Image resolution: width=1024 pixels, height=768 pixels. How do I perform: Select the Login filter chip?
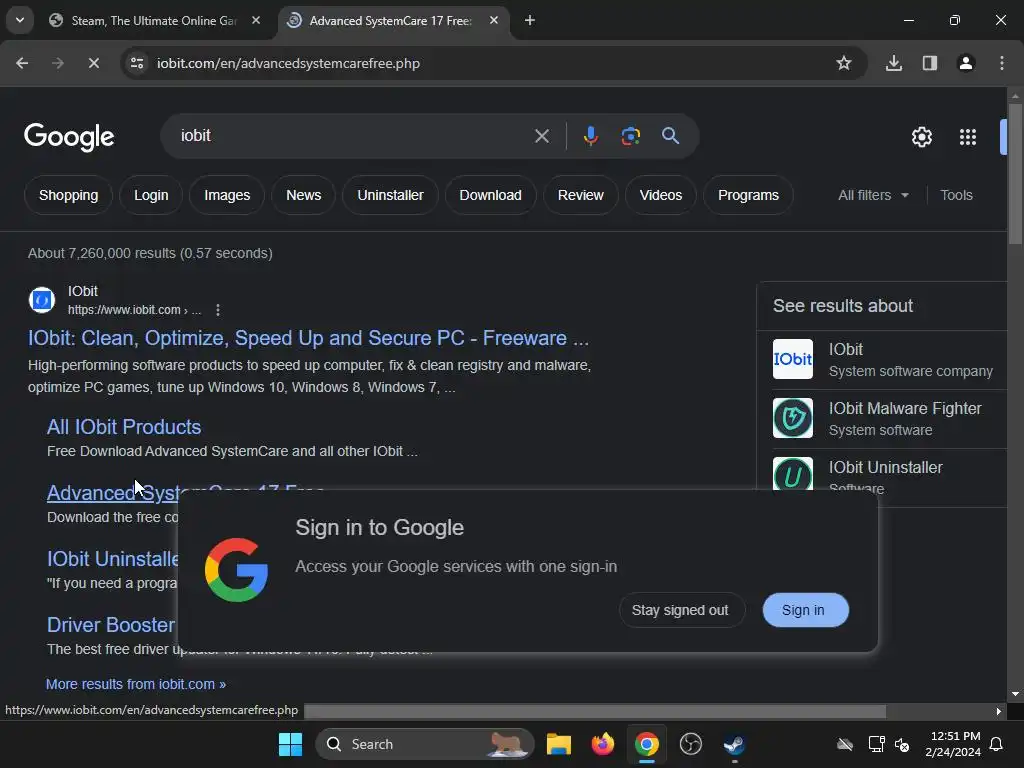pyautogui.click(x=151, y=195)
